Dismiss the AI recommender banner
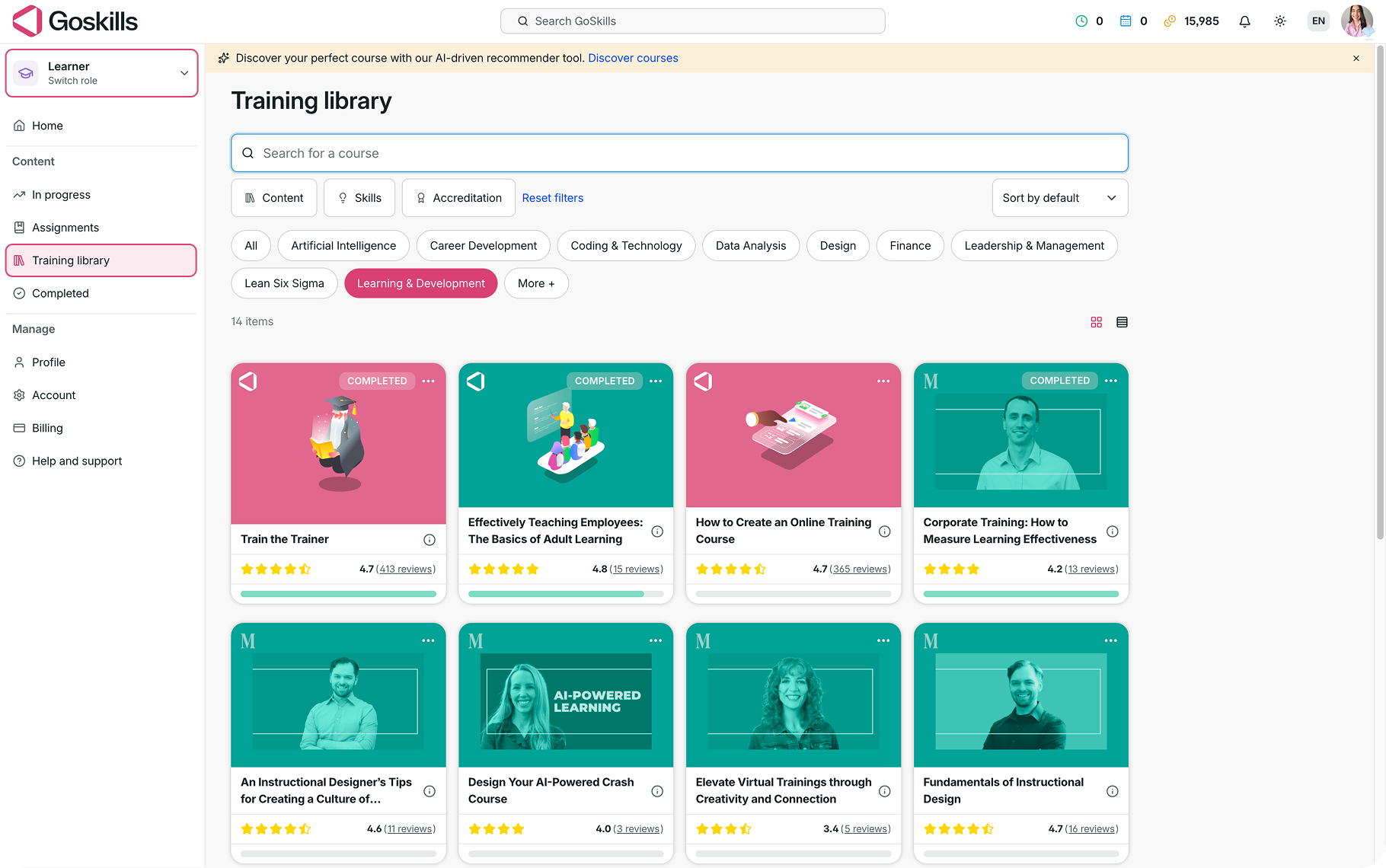 (1356, 58)
